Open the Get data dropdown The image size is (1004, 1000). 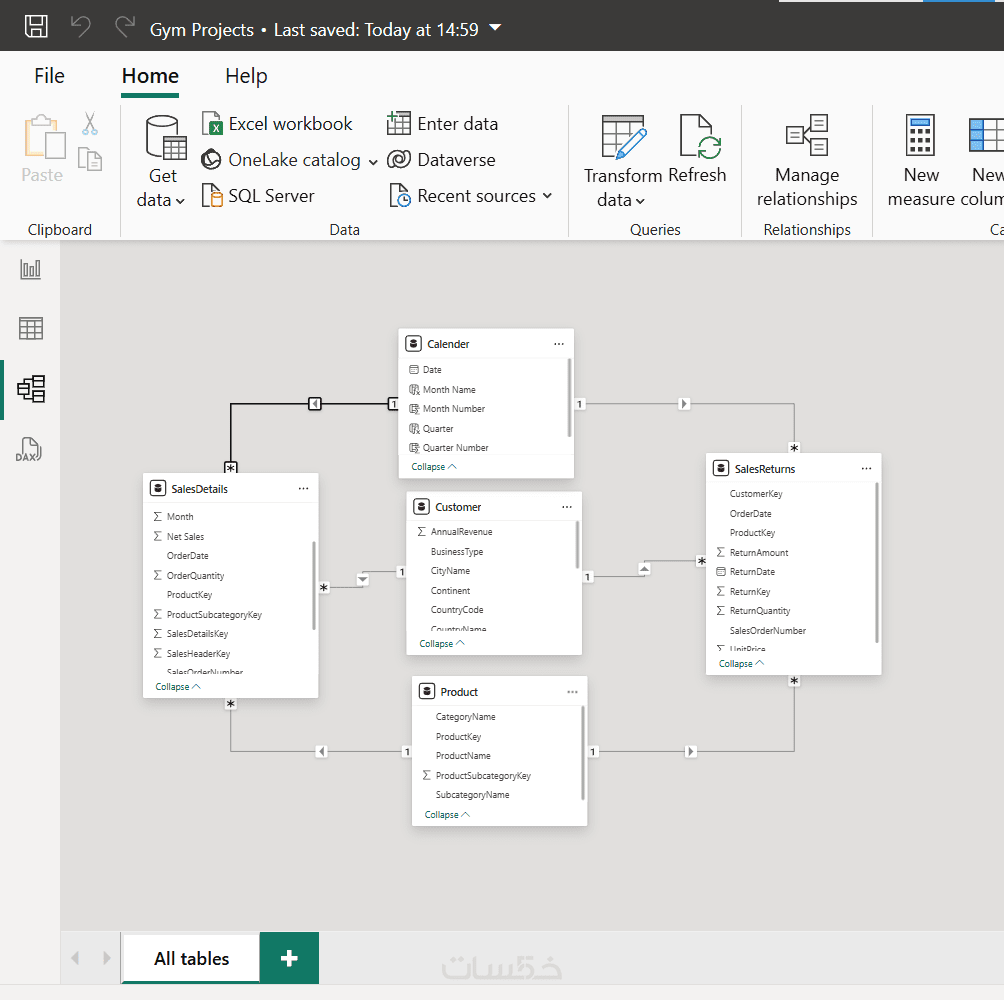coord(161,161)
